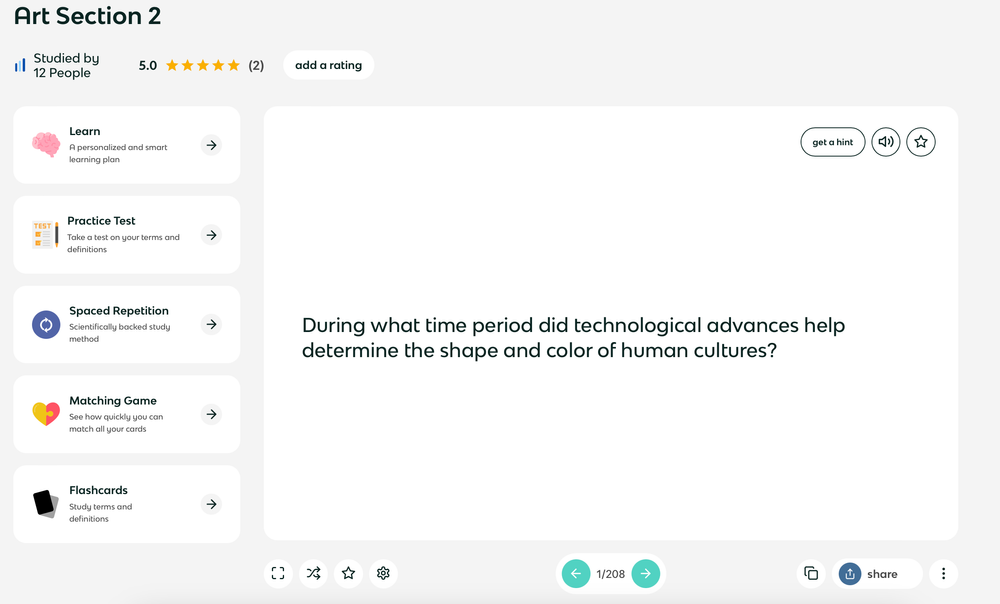Image resolution: width=1000 pixels, height=604 pixels.
Task: Click the audio speaker icon to hear the card
Action: [x=885, y=141]
